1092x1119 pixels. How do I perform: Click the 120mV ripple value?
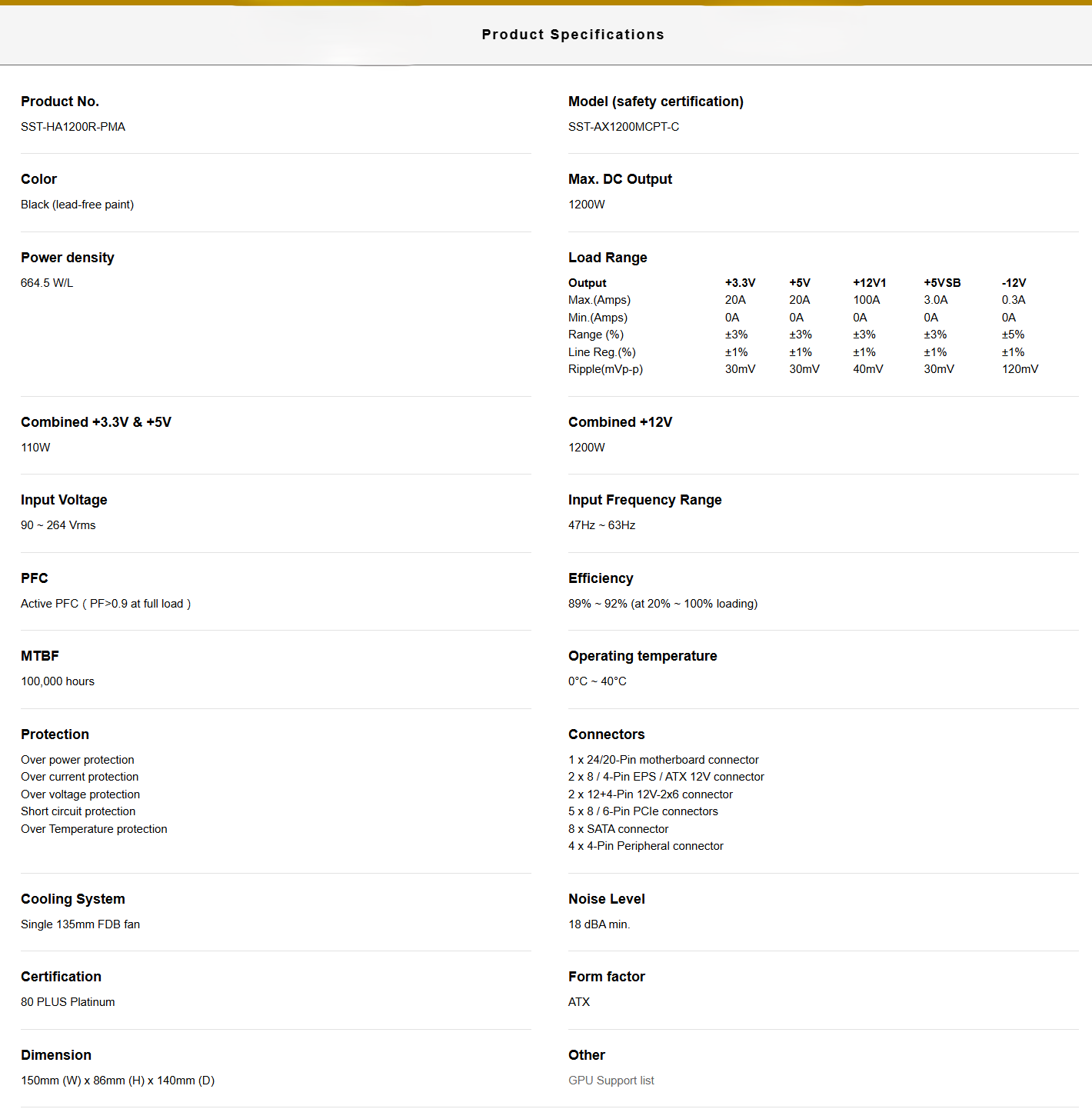1020,369
